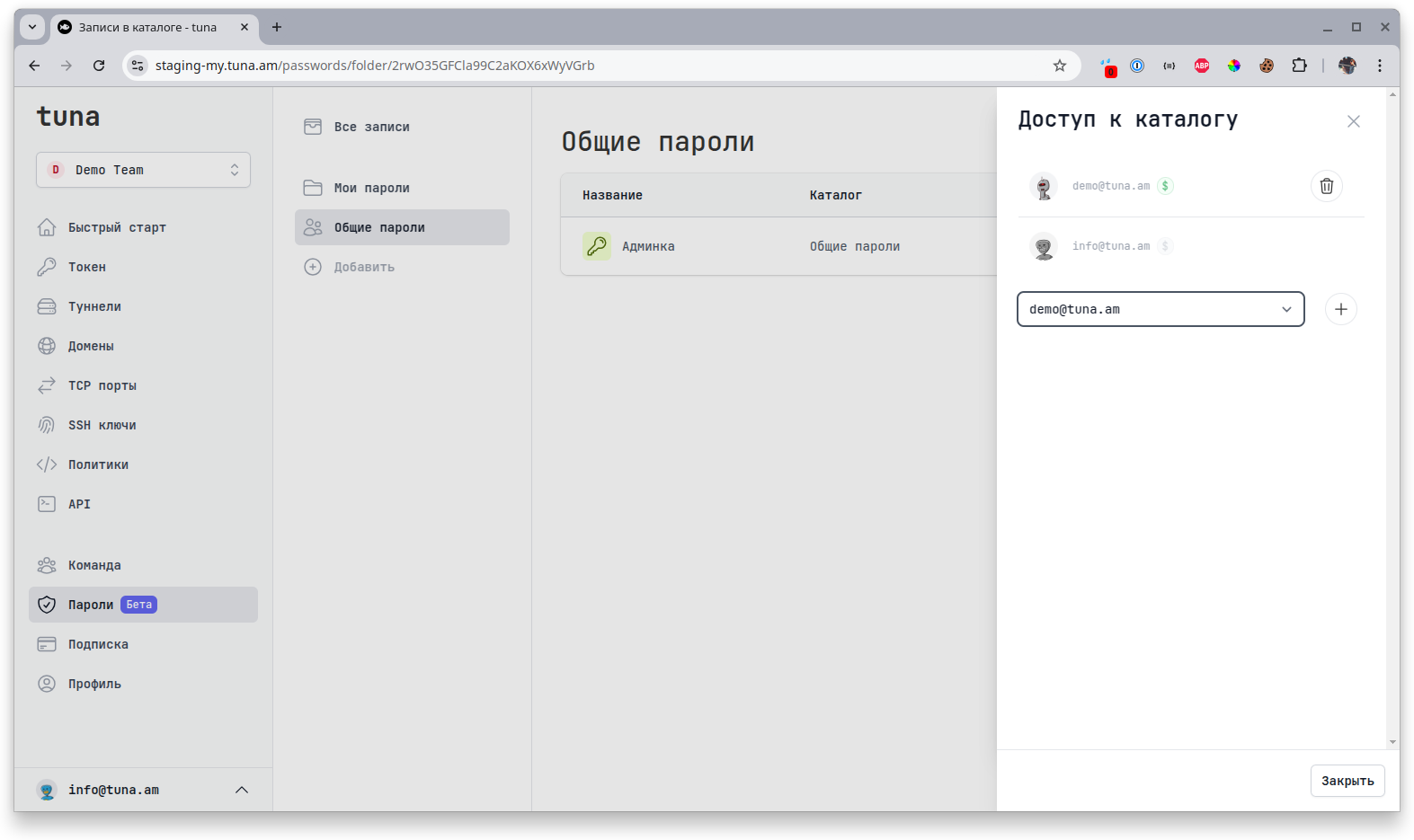Select the Мои пароли folder
1414x840 pixels.
(371, 188)
